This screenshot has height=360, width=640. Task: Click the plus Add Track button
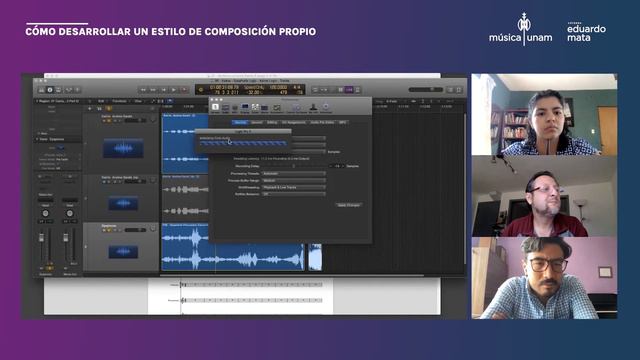click(90, 109)
